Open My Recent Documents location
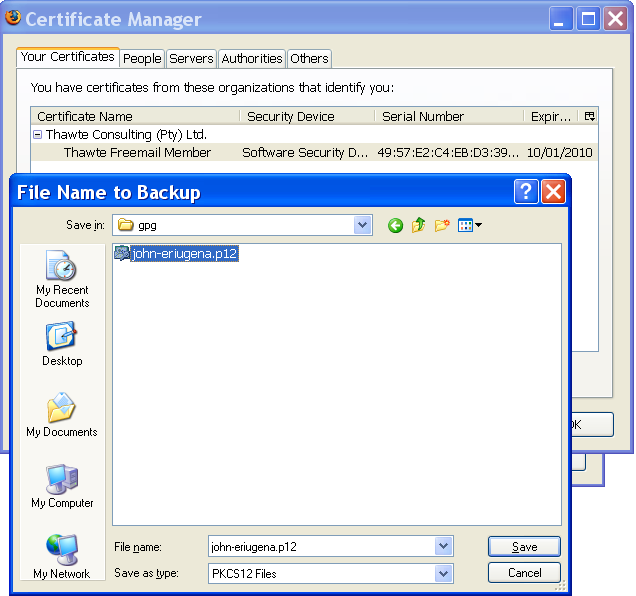Image resolution: width=636 pixels, height=596 pixels. point(62,279)
